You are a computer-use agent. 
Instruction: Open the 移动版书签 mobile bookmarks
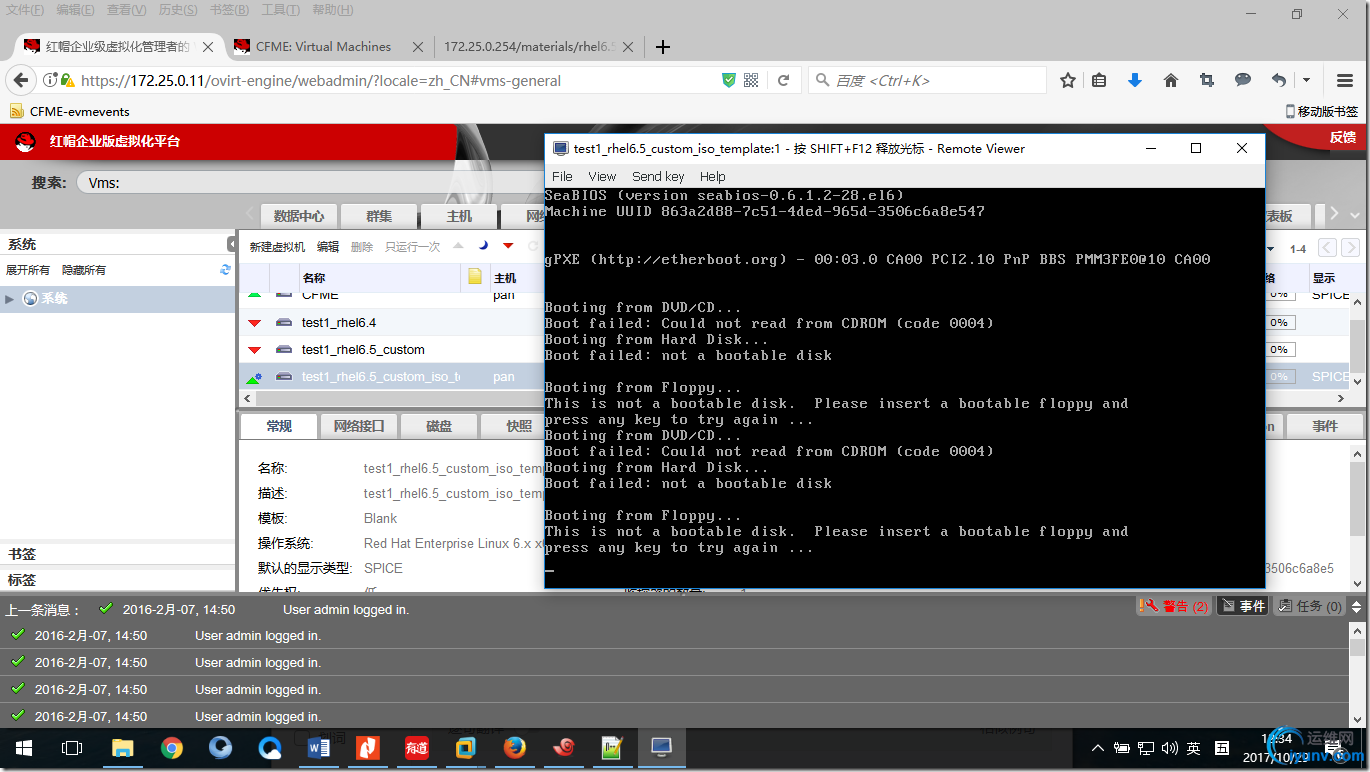pyautogui.click(x=1322, y=111)
